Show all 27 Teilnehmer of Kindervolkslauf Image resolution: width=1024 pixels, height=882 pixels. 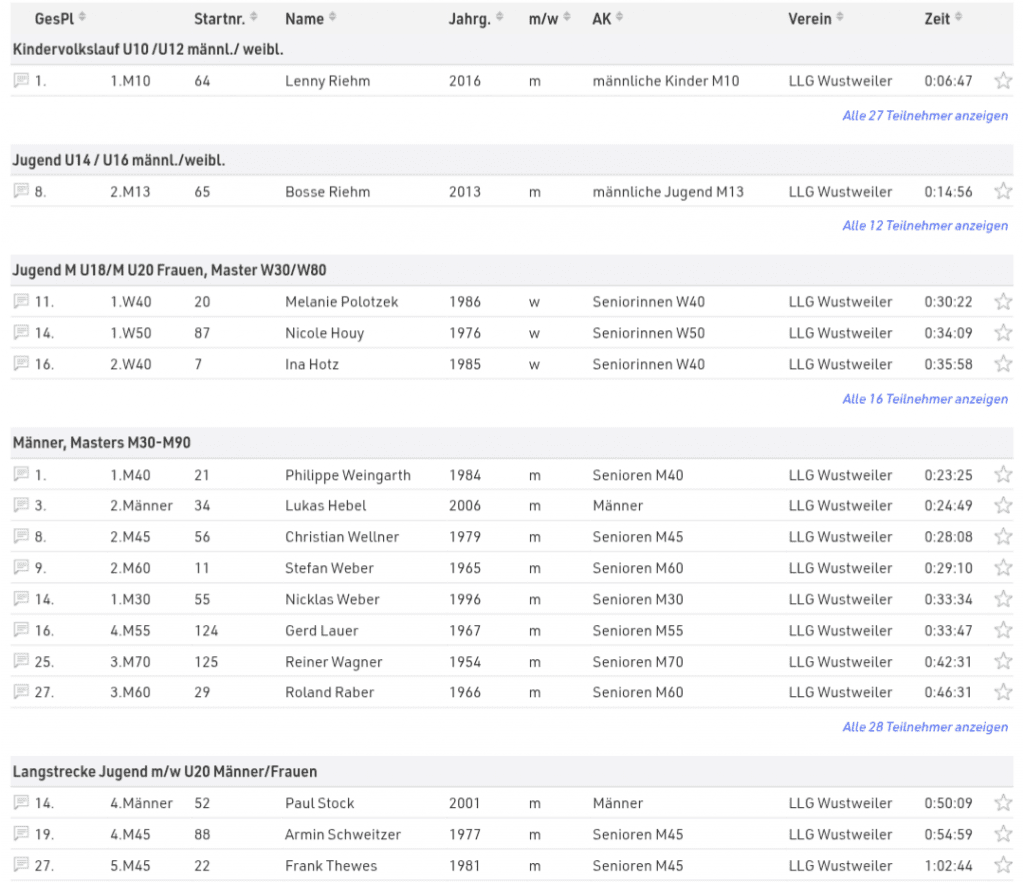(x=925, y=116)
